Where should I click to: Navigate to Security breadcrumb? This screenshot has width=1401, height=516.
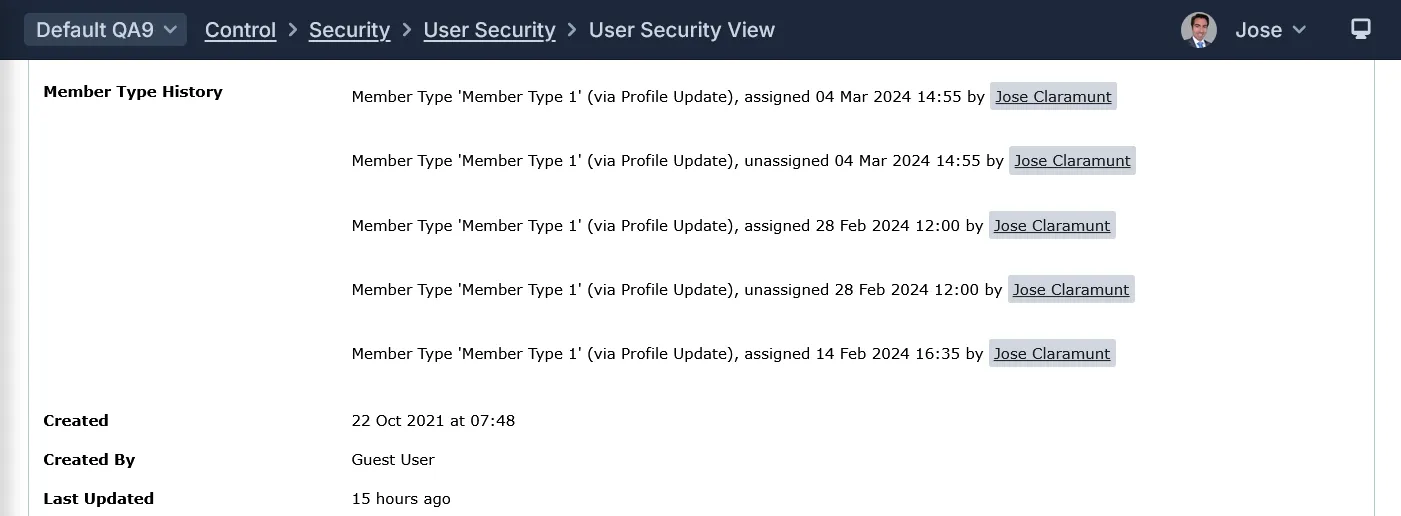pyautogui.click(x=349, y=30)
